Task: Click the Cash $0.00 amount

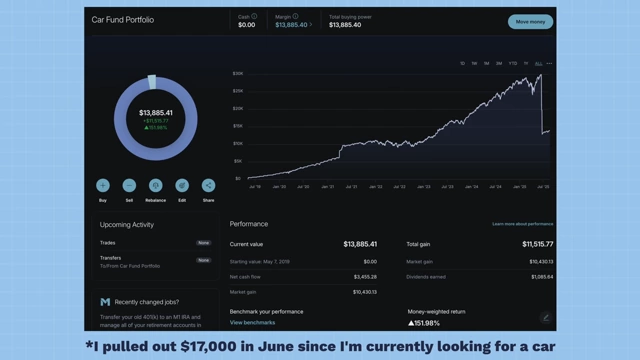Action: pos(247,25)
